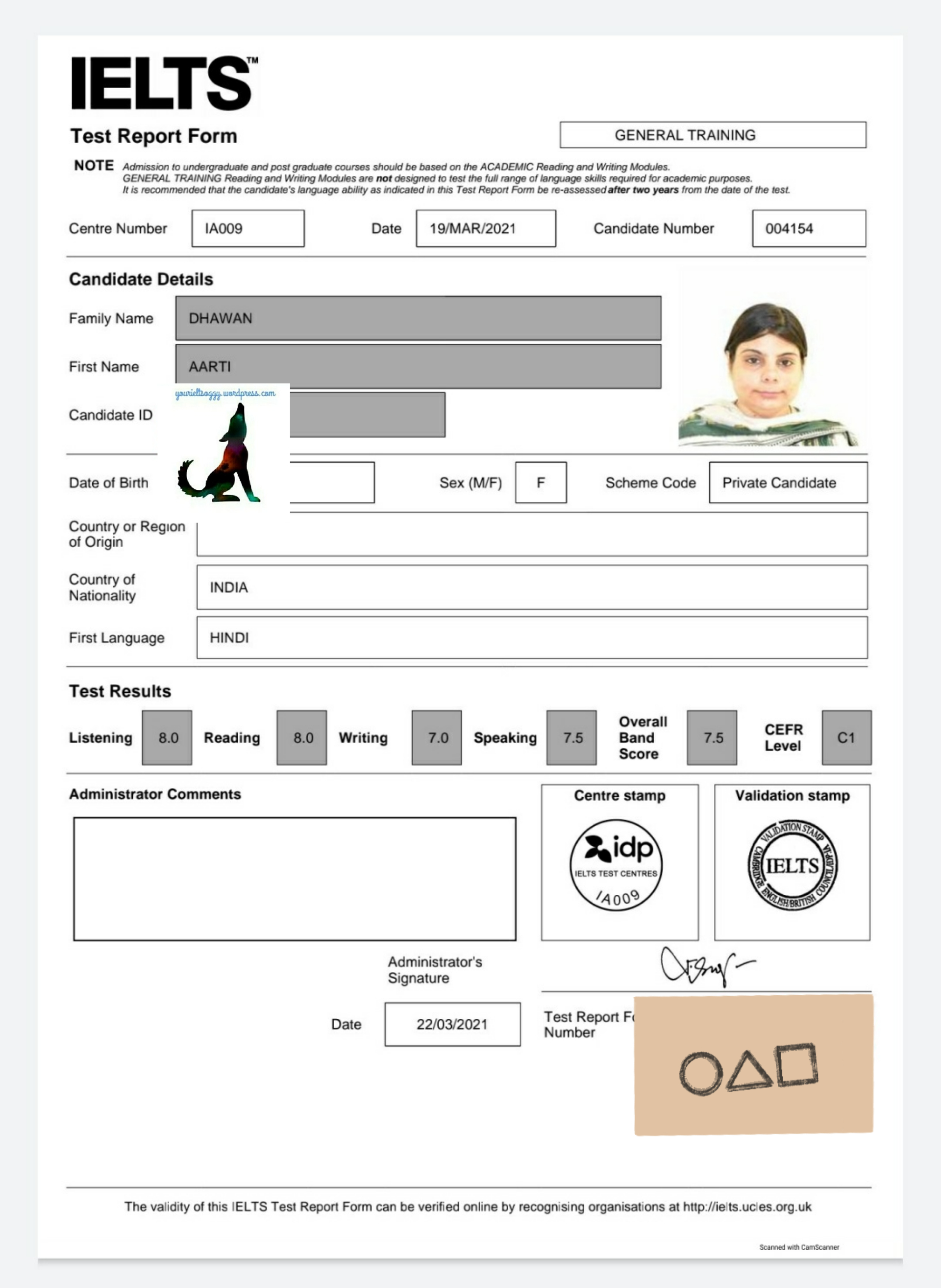The height and width of the screenshot is (1288, 941).
Task: Click the test date field 19/MAR/2021
Action: tap(485, 228)
